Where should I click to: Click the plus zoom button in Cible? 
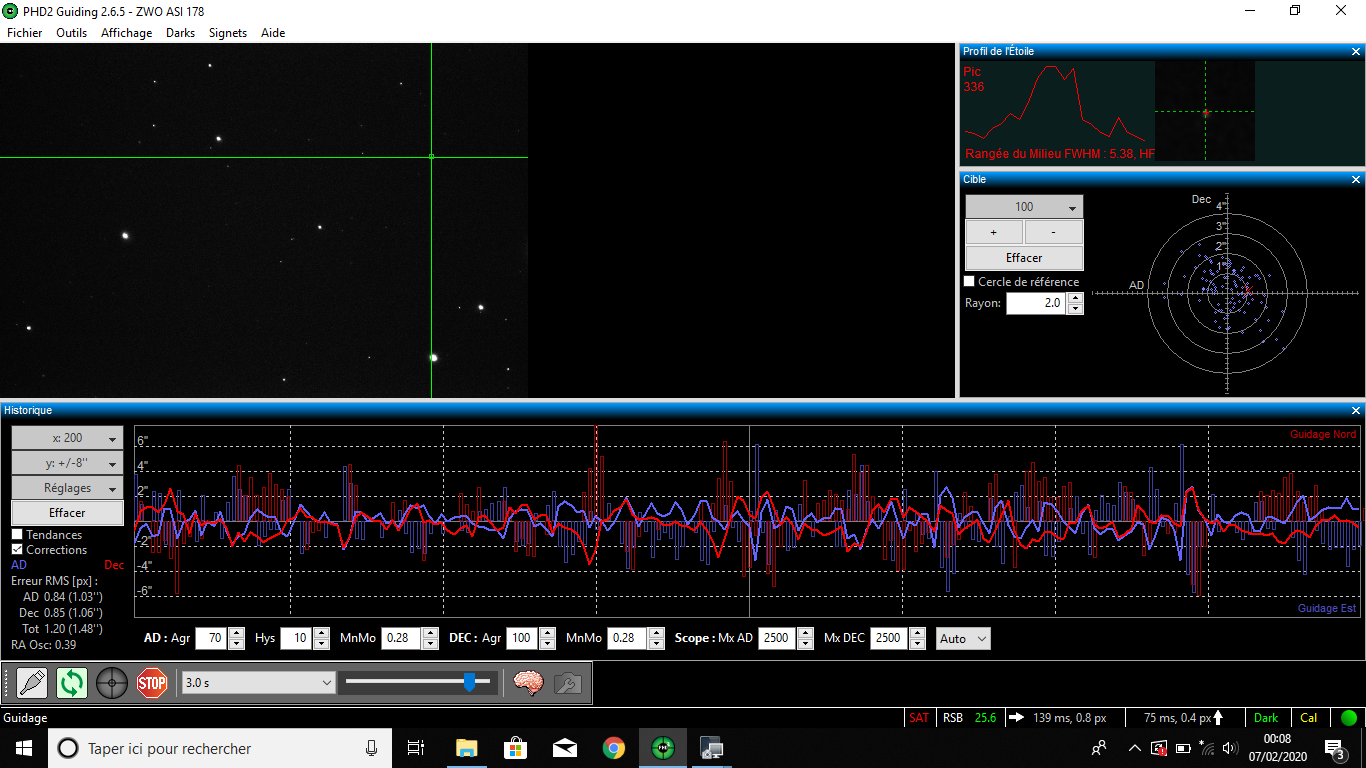pyautogui.click(x=993, y=232)
